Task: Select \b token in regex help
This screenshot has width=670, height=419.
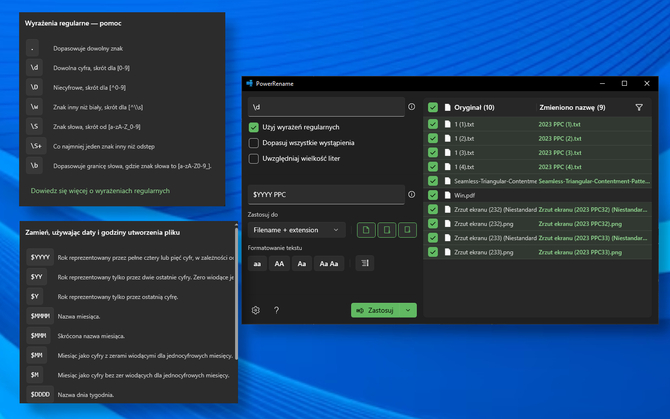Action: [34, 166]
